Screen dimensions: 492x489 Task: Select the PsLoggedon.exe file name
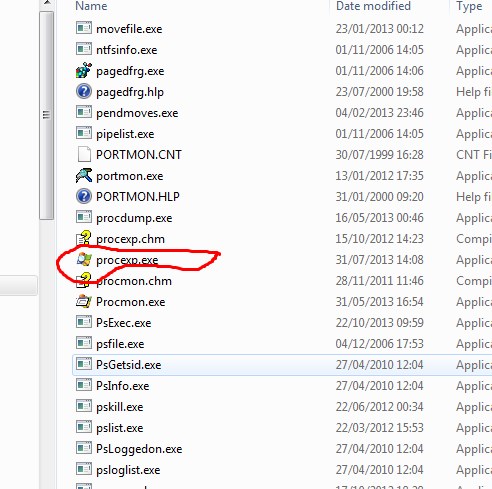[x=139, y=449]
